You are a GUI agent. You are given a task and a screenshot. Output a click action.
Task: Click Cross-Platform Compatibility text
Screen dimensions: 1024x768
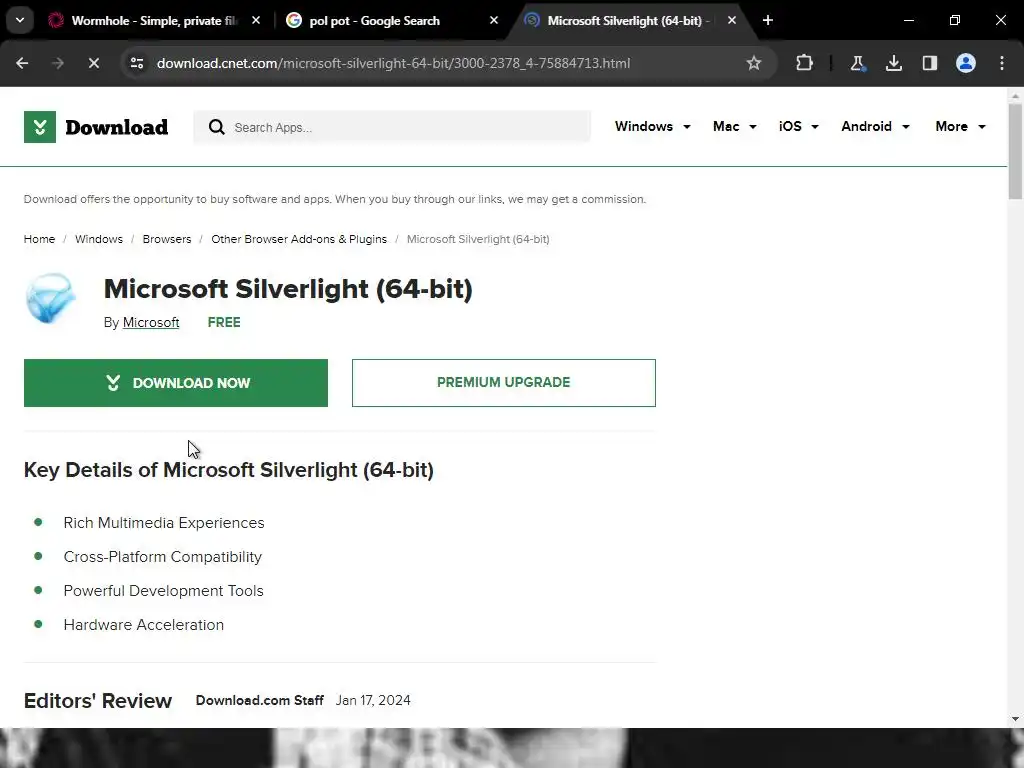tap(163, 557)
